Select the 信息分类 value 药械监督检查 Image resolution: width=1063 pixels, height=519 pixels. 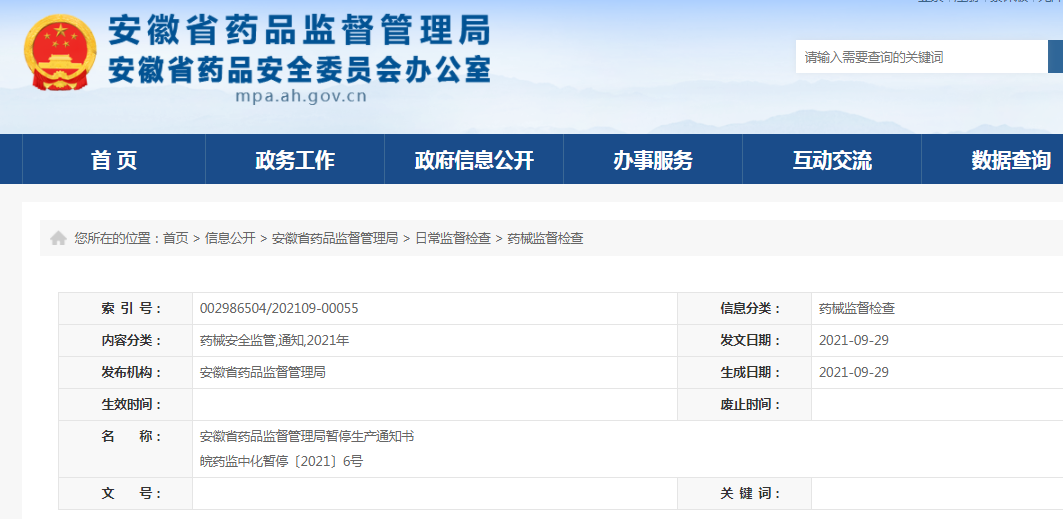[x=857, y=309]
